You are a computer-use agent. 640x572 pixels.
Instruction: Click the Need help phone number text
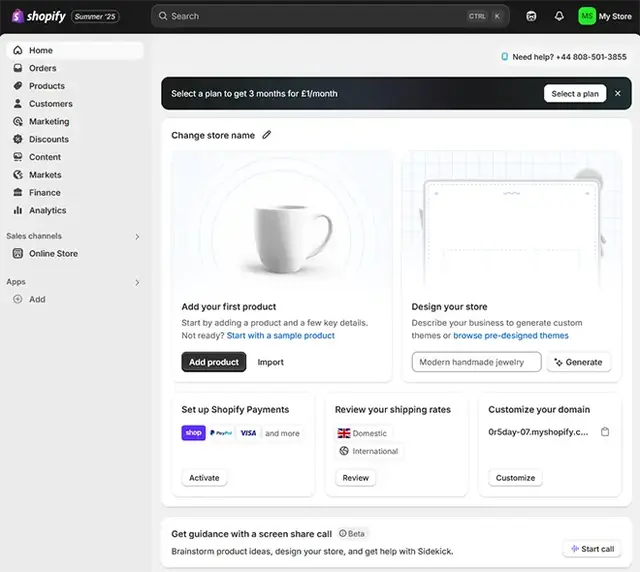[x=569, y=57]
